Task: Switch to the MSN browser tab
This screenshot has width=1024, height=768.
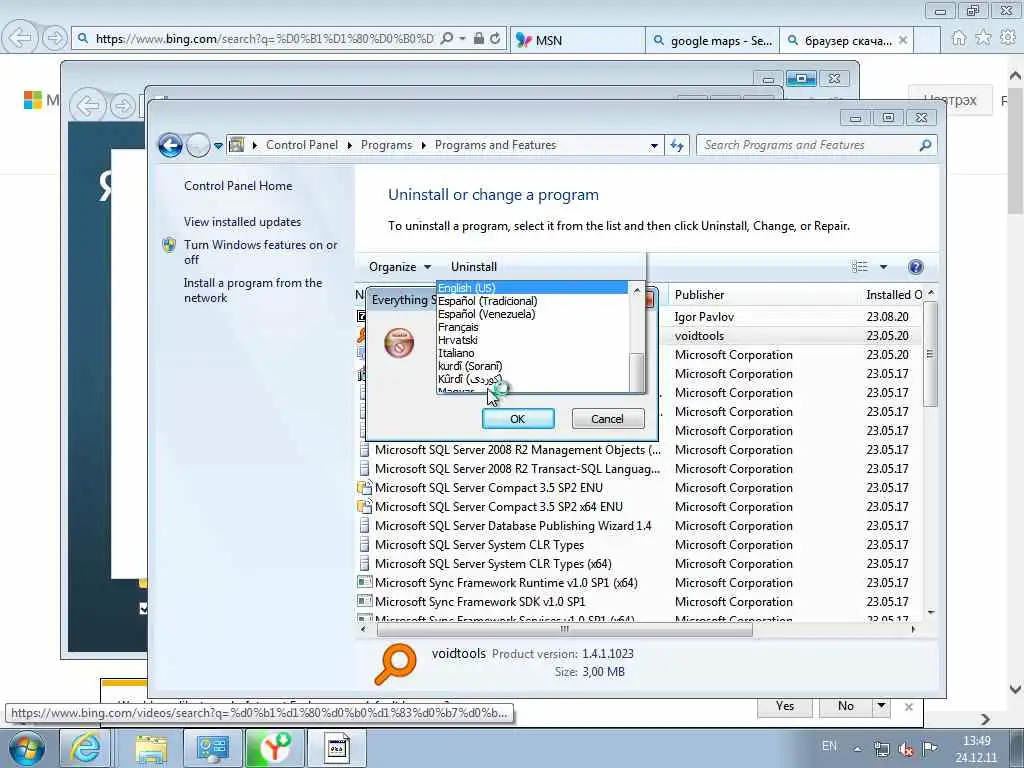Action: point(577,40)
